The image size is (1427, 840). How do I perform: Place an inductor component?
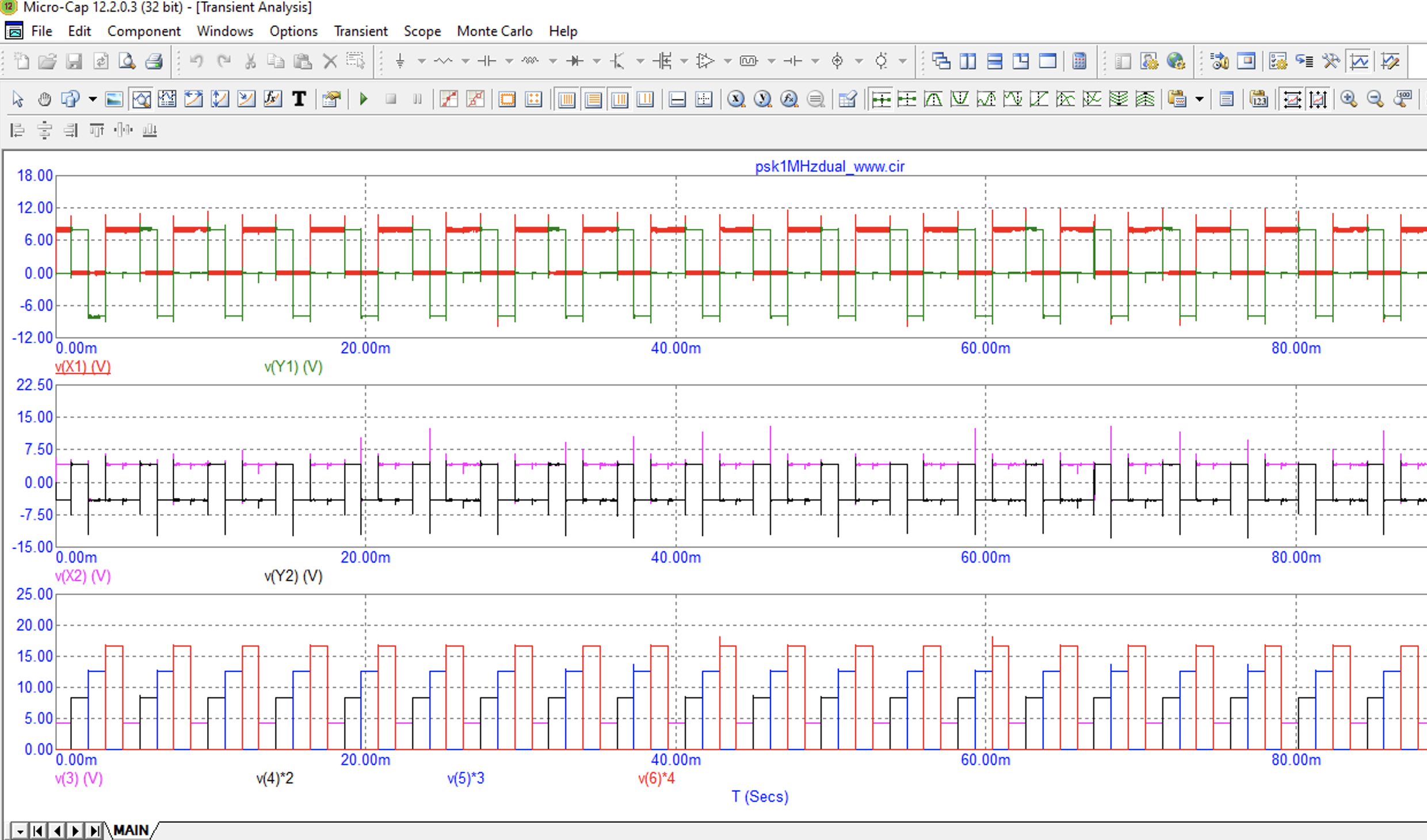point(531,61)
